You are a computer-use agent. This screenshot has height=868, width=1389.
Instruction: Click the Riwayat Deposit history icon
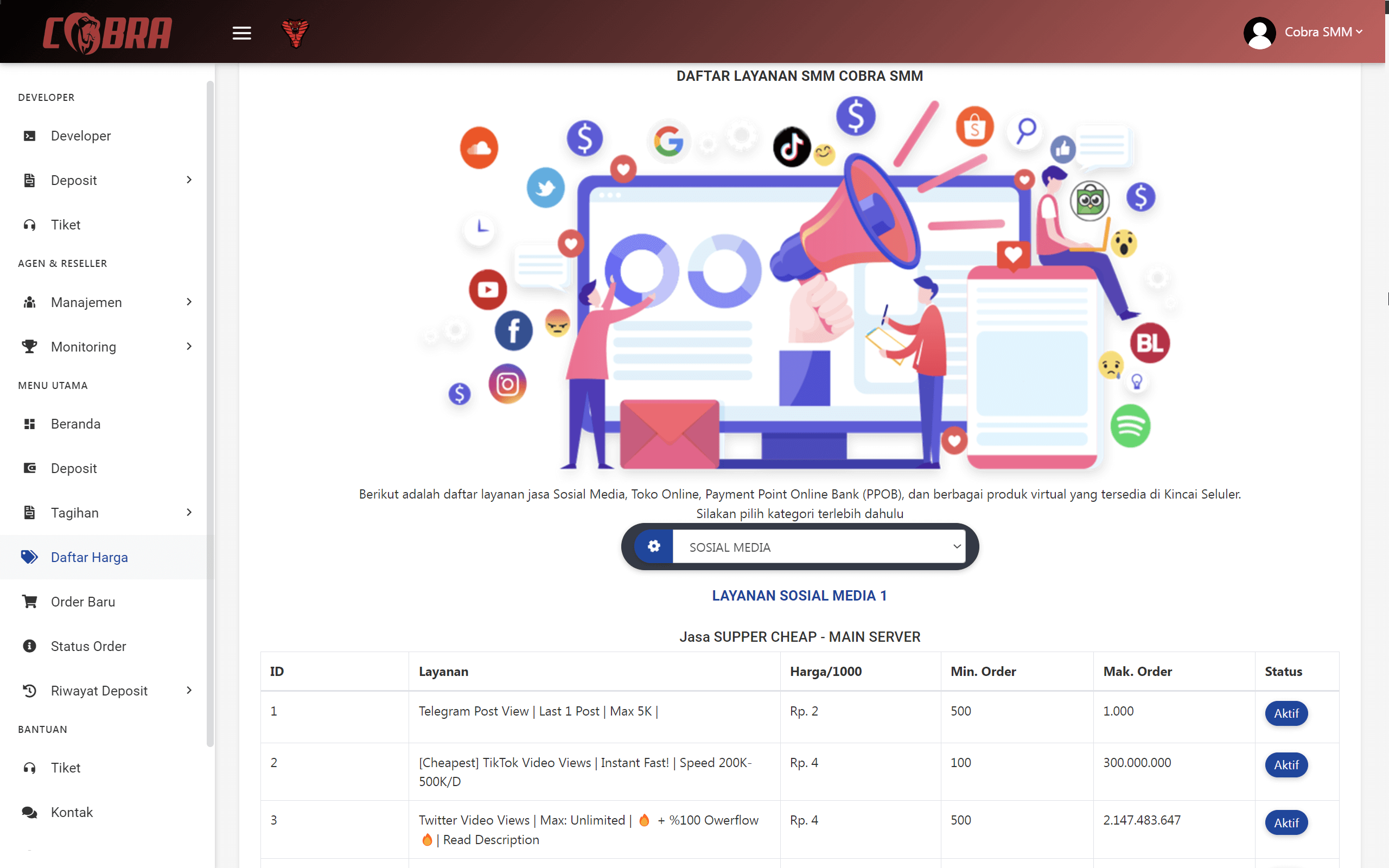[29, 691]
